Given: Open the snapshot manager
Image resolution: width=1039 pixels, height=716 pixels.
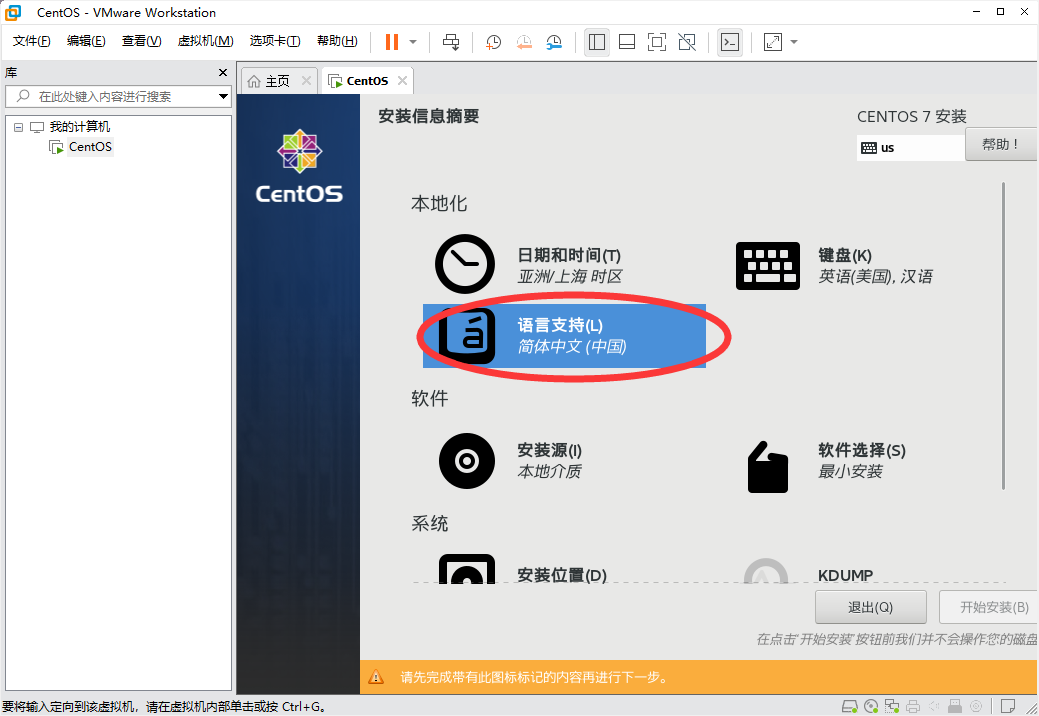Looking at the screenshot, I should [x=554, y=42].
